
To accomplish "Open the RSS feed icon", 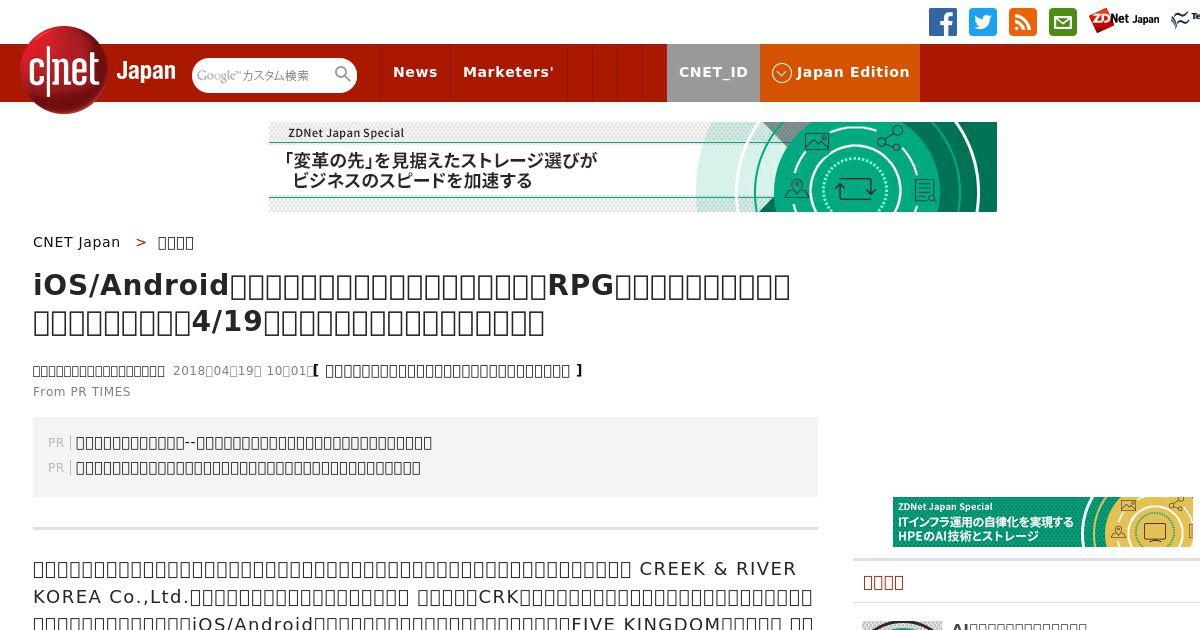I will [1023, 22].
